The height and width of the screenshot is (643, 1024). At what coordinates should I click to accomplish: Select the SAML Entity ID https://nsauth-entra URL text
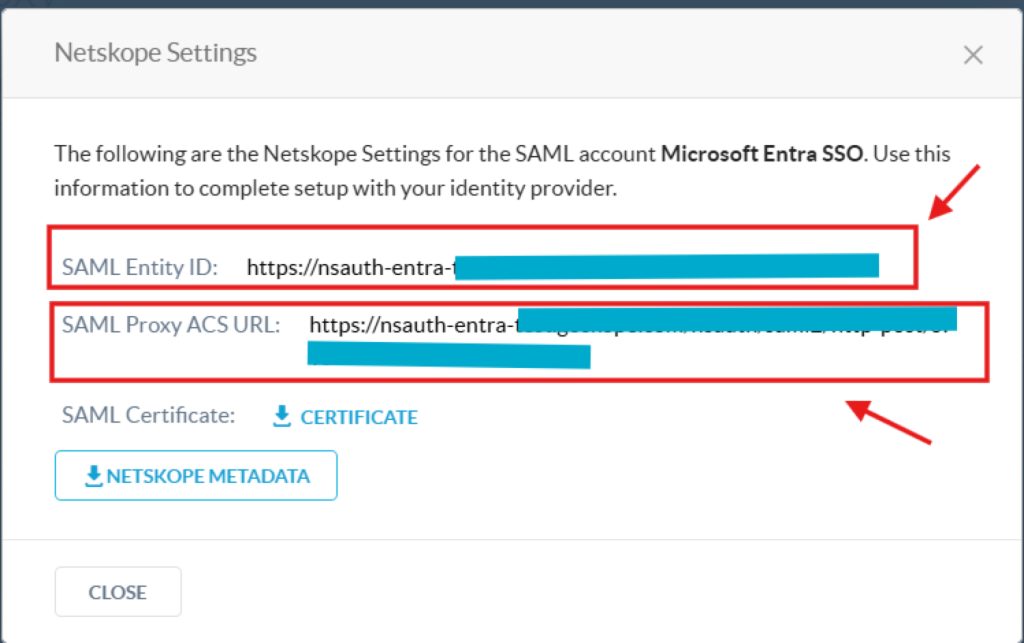tap(351, 268)
